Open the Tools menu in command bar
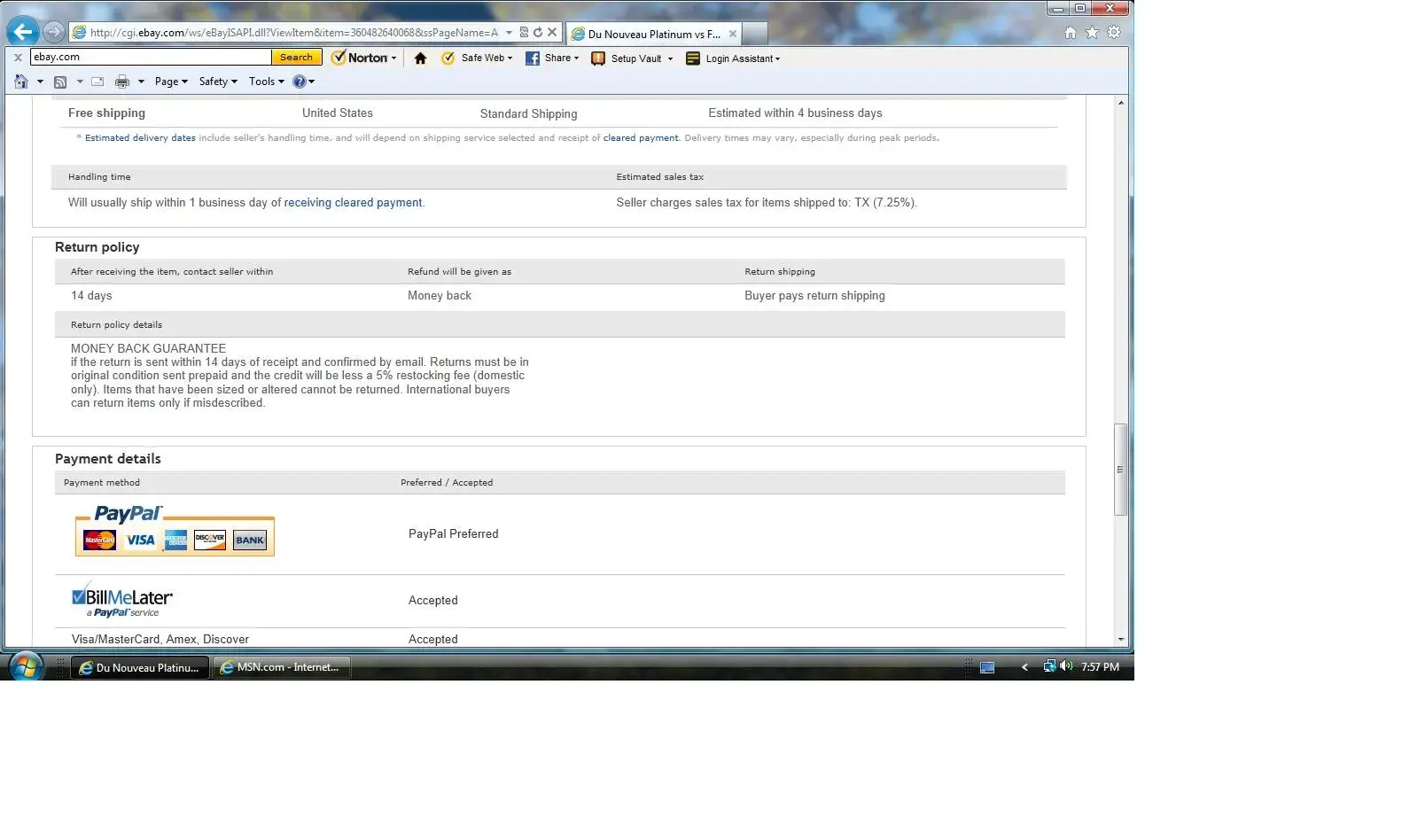 [266, 82]
